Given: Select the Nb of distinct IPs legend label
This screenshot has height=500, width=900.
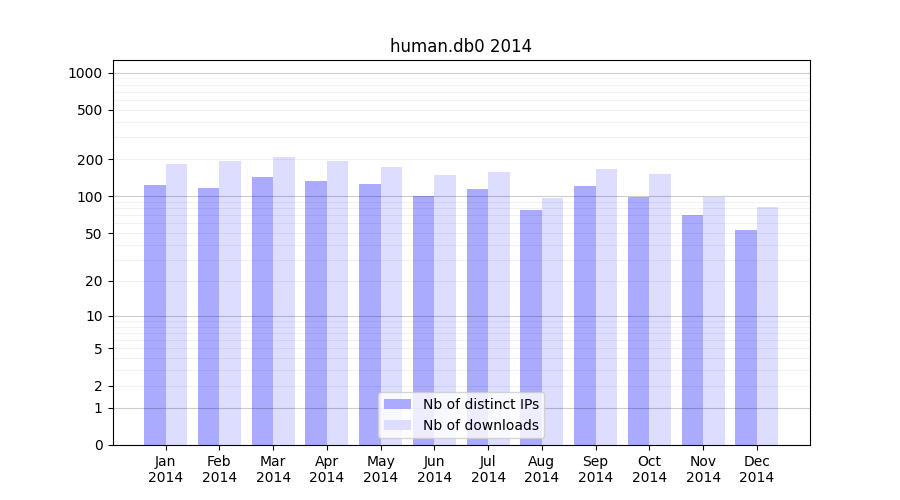Looking at the screenshot, I should pyautogui.click(x=480, y=404).
